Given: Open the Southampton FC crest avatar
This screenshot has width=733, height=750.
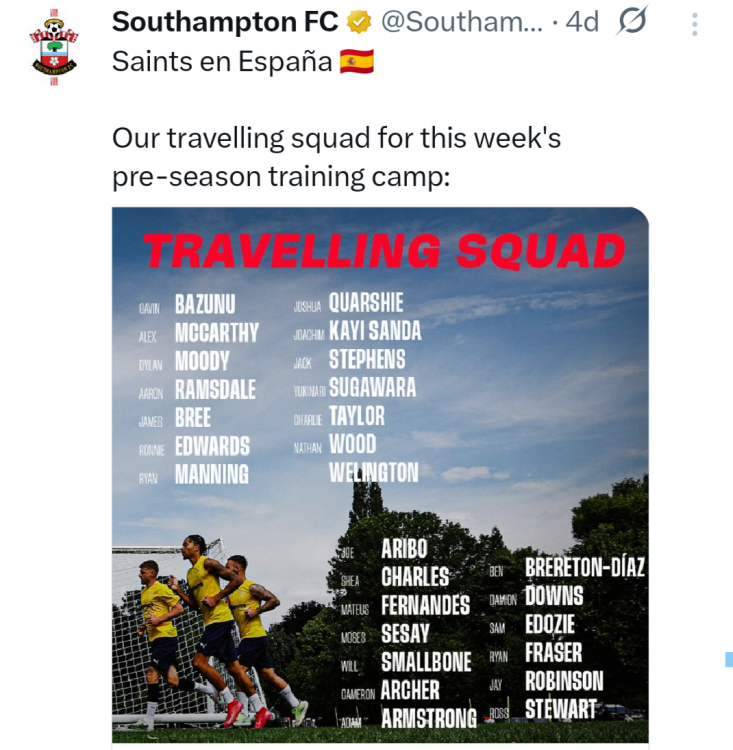Looking at the screenshot, I should (x=54, y=46).
